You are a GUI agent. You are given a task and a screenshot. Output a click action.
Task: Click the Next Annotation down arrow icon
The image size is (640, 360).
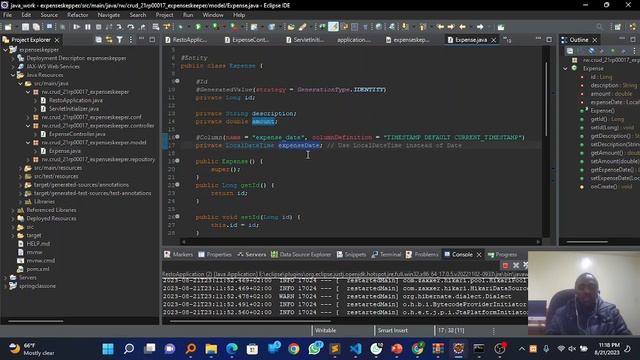point(405,27)
